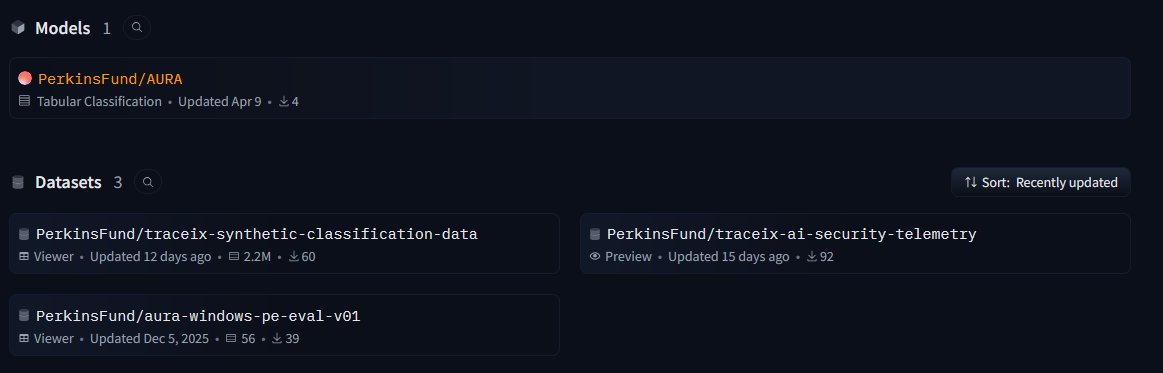Click the Tabular Classification label
This screenshot has width=1163, height=373.
[99, 102]
